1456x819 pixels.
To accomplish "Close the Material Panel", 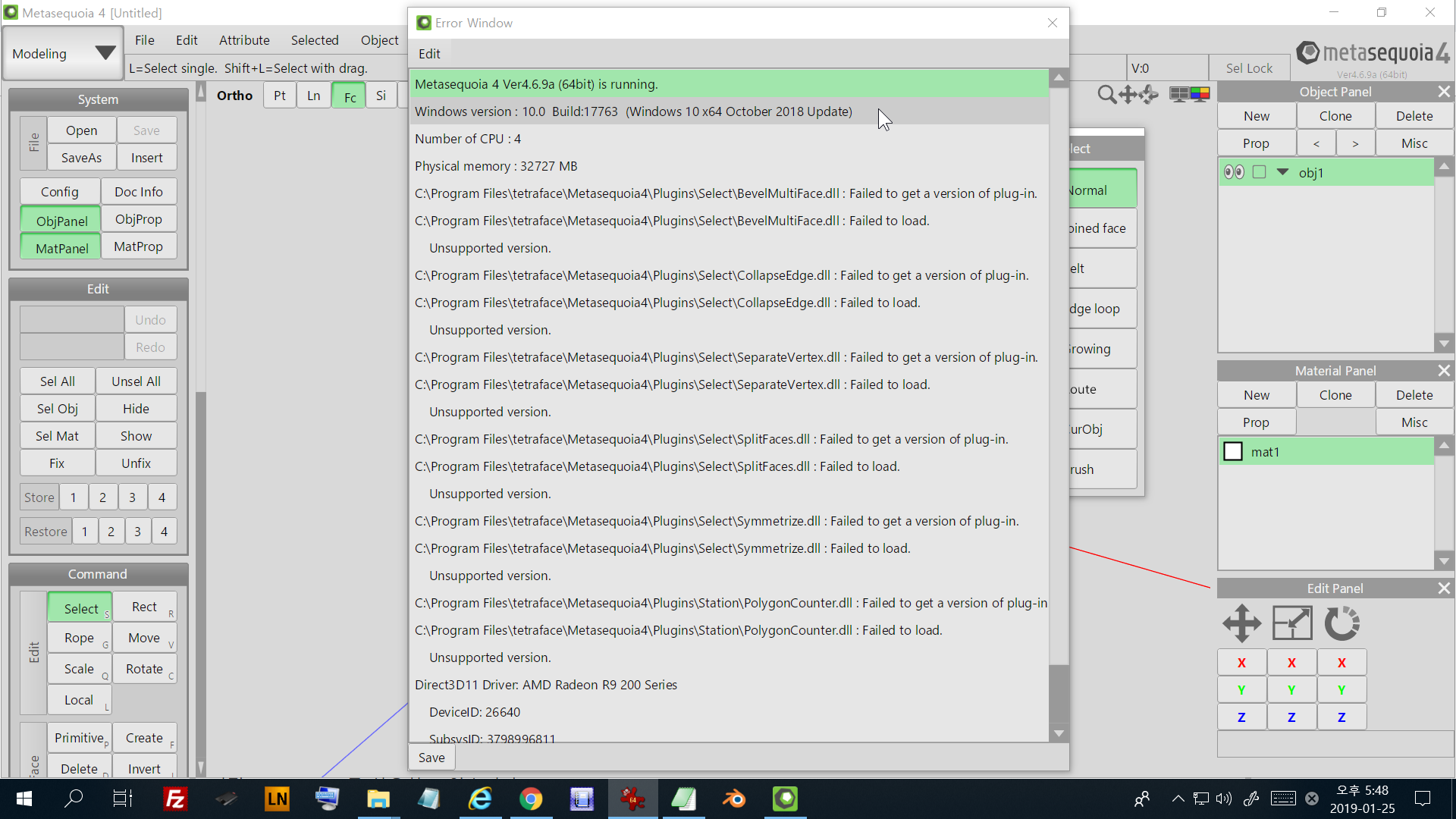I will (x=1444, y=371).
